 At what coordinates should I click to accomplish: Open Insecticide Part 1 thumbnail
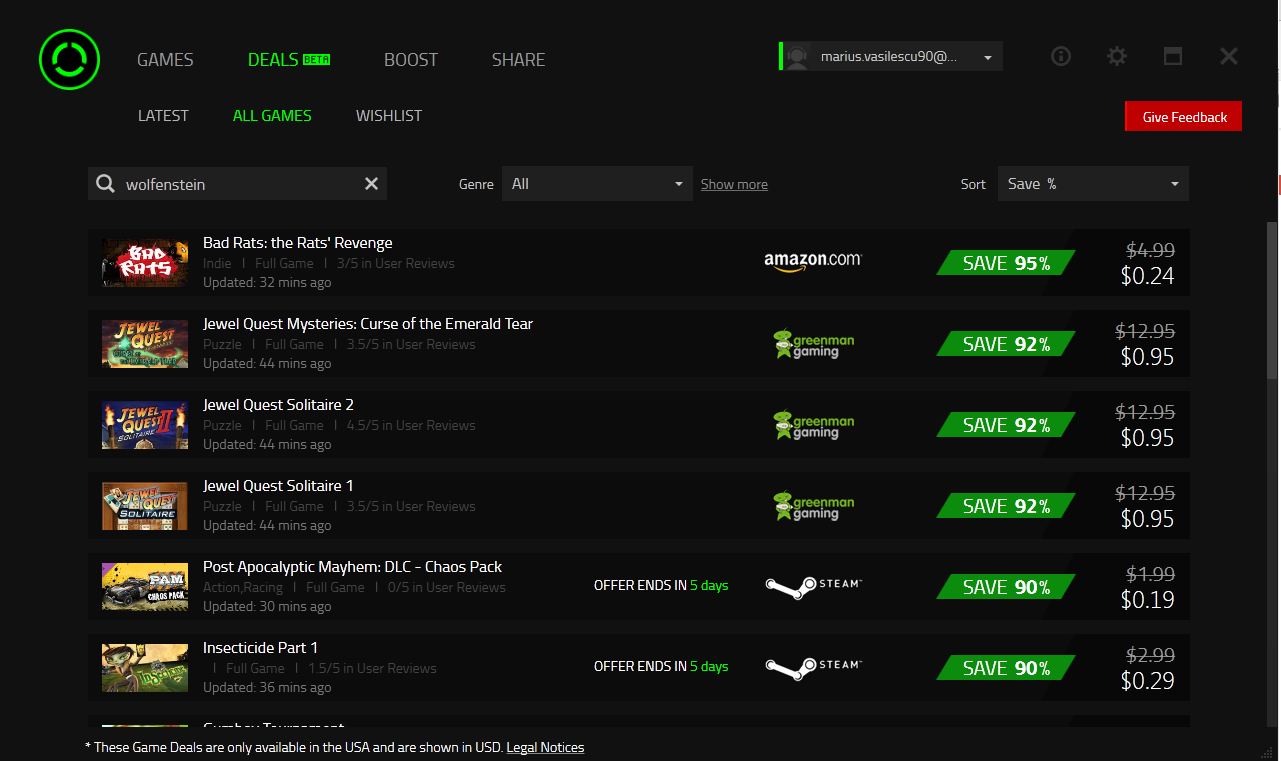tap(145, 667)
